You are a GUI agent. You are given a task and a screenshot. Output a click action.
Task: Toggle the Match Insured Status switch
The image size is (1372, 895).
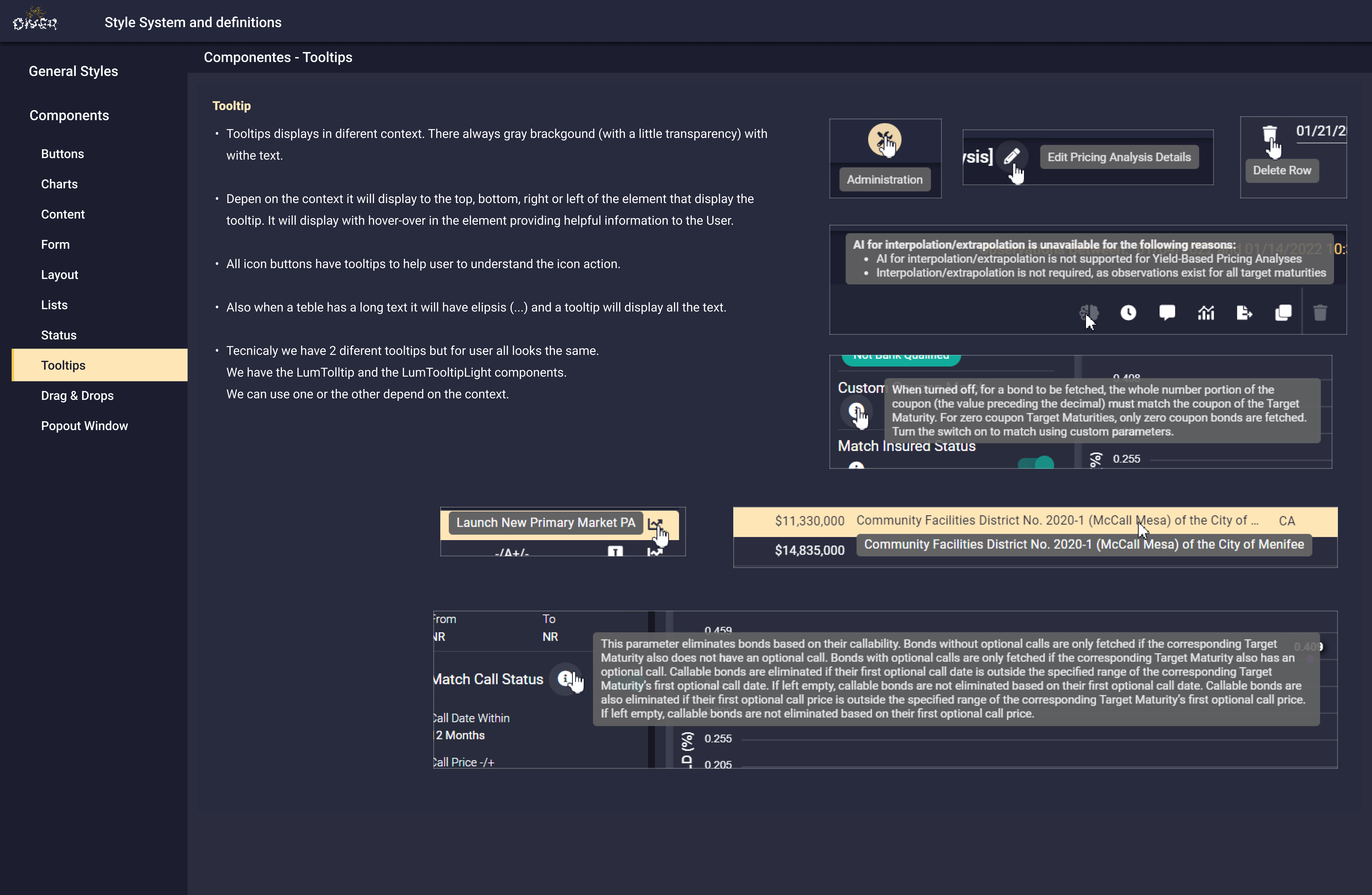coord(1036,463)
